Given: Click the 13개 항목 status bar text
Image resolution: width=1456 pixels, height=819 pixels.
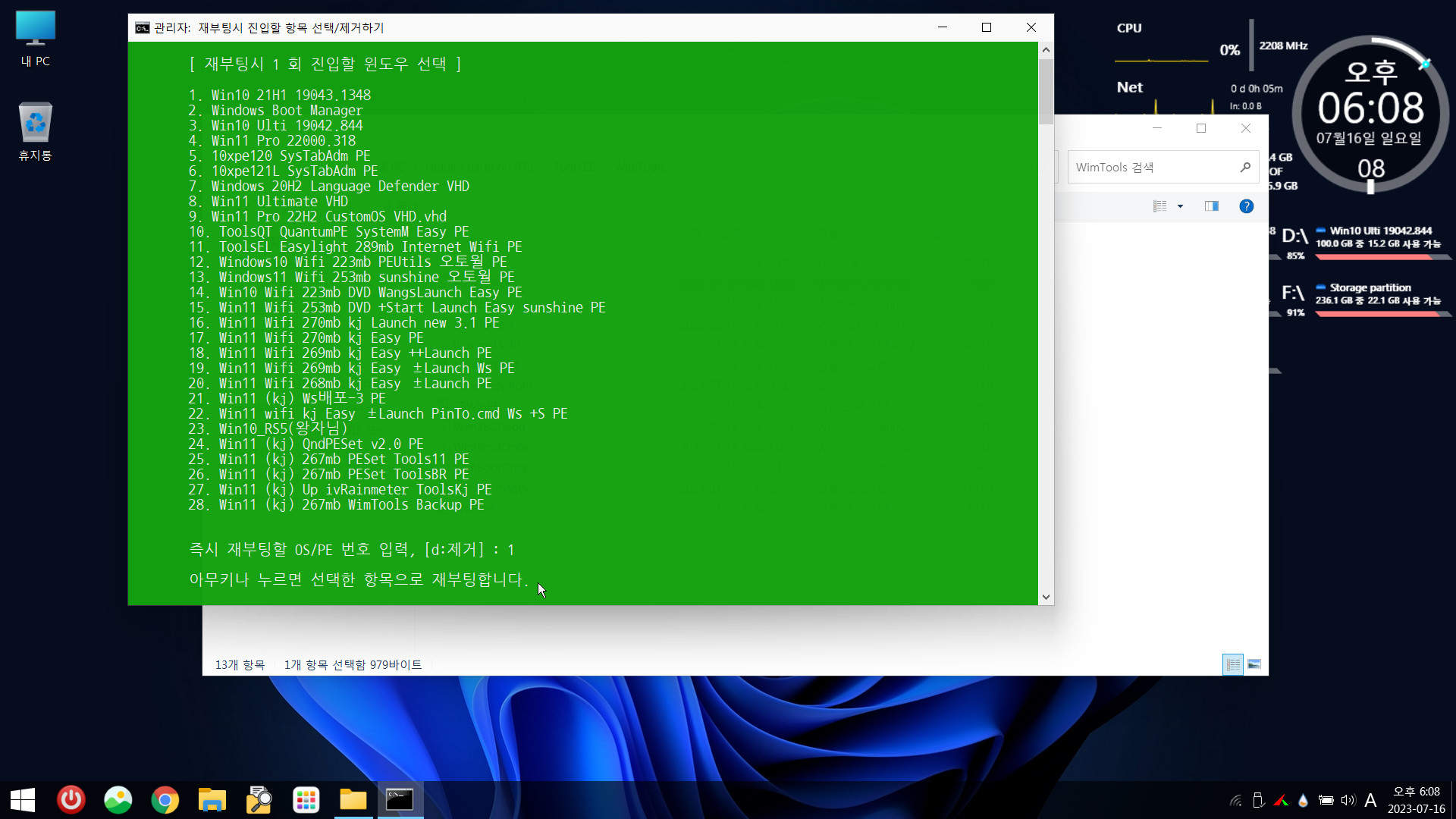Looking at the screenshot, I should (x=240, y=665).
